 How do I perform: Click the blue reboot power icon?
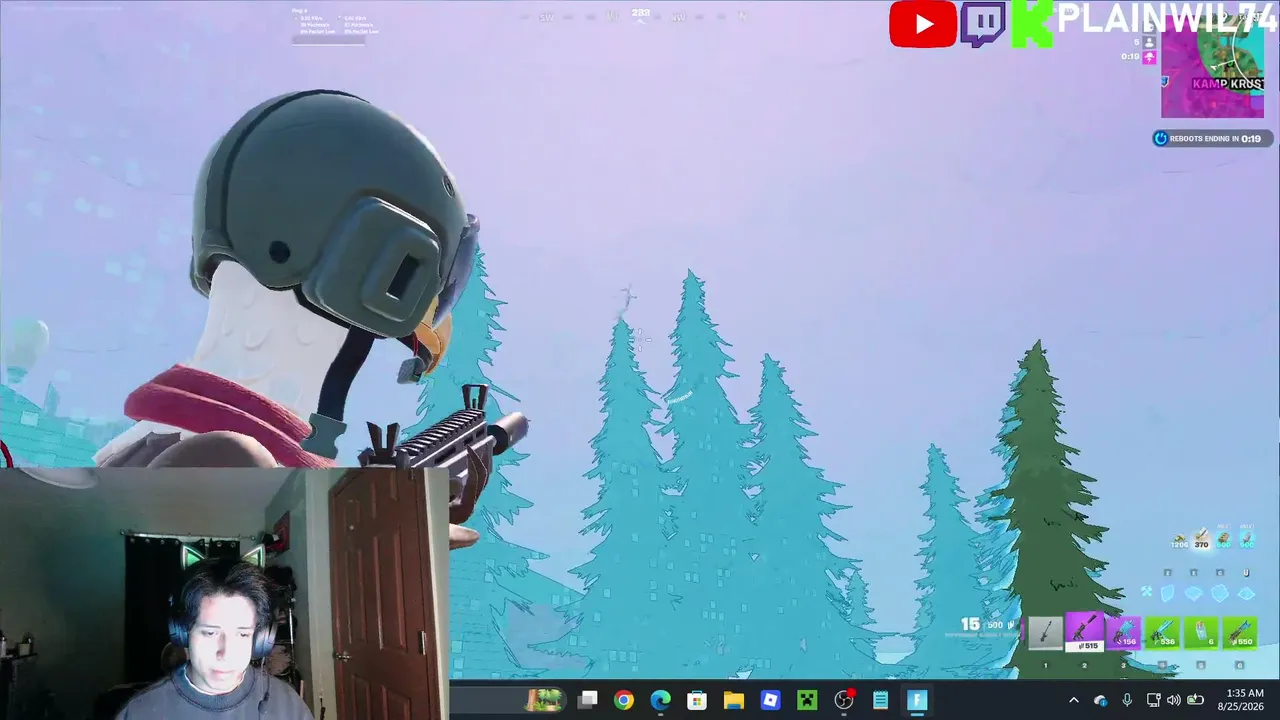(1160, 139)
